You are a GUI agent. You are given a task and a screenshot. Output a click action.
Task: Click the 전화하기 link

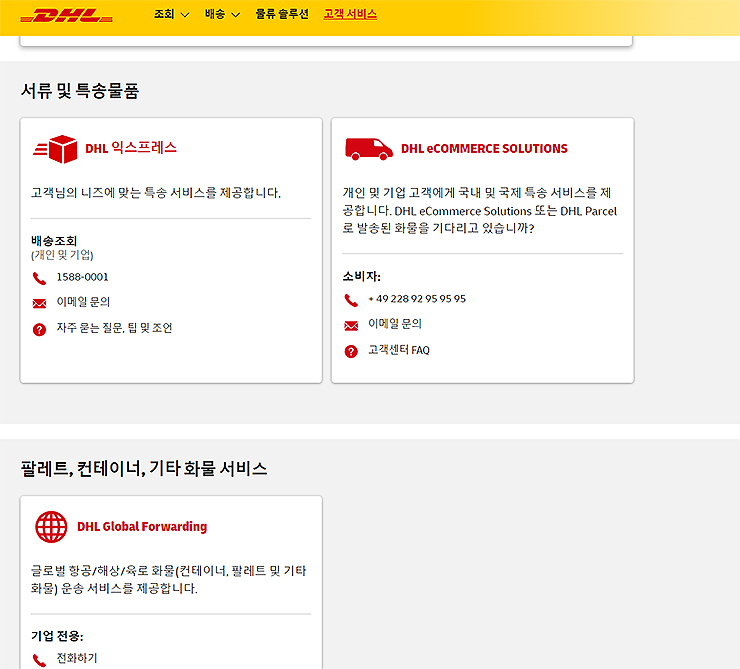pyautogui.click(x=77, y=658)
